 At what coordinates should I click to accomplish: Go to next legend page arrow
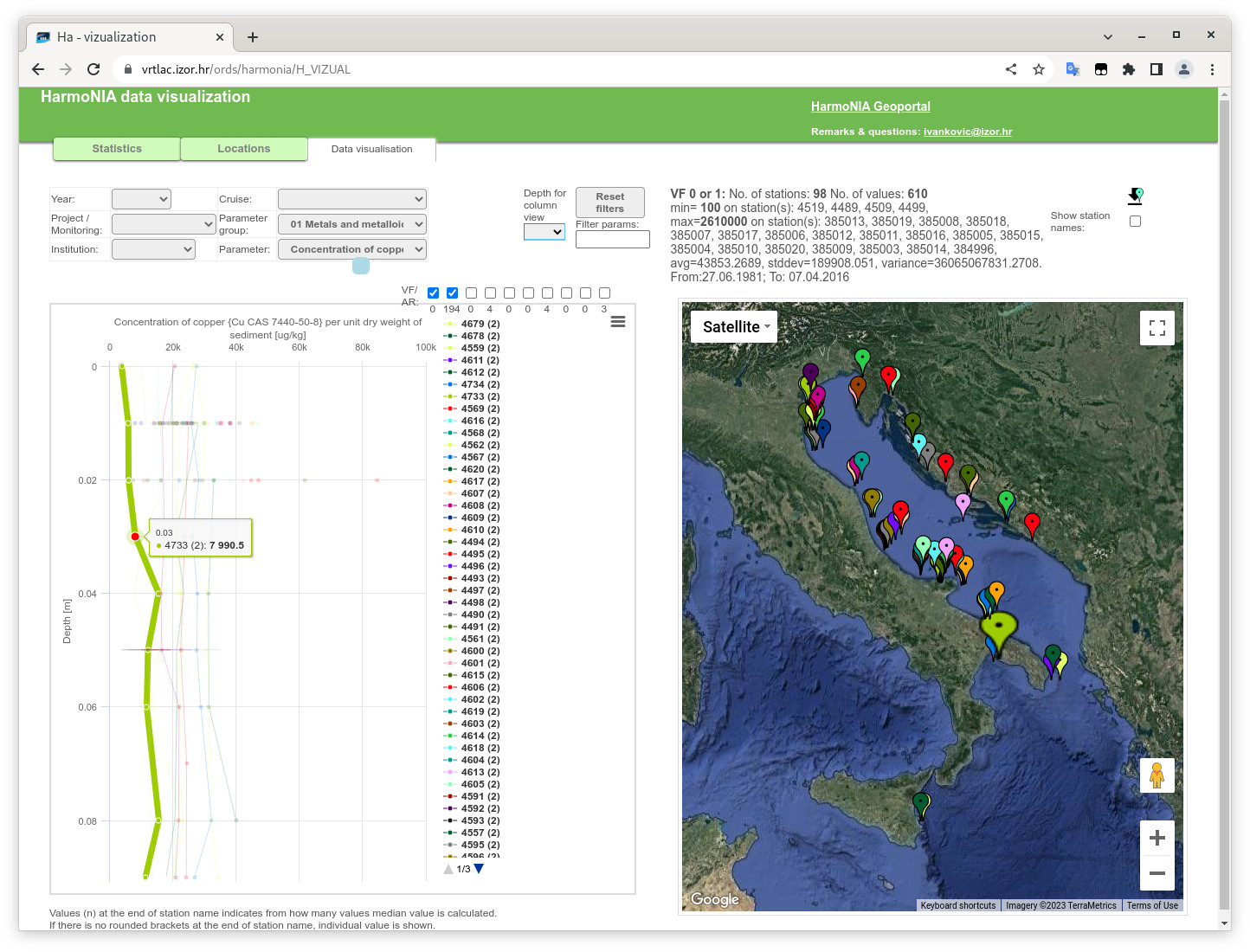click(479, 869)
